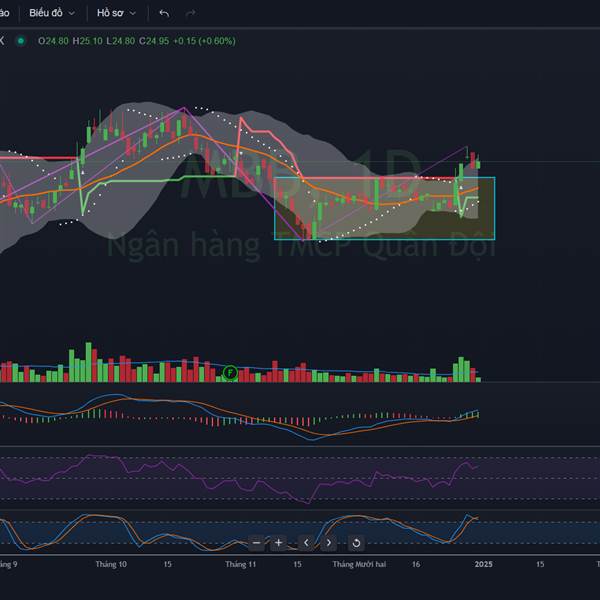
Task: Click the closing price value C24.95
Action: coord(153,41)
